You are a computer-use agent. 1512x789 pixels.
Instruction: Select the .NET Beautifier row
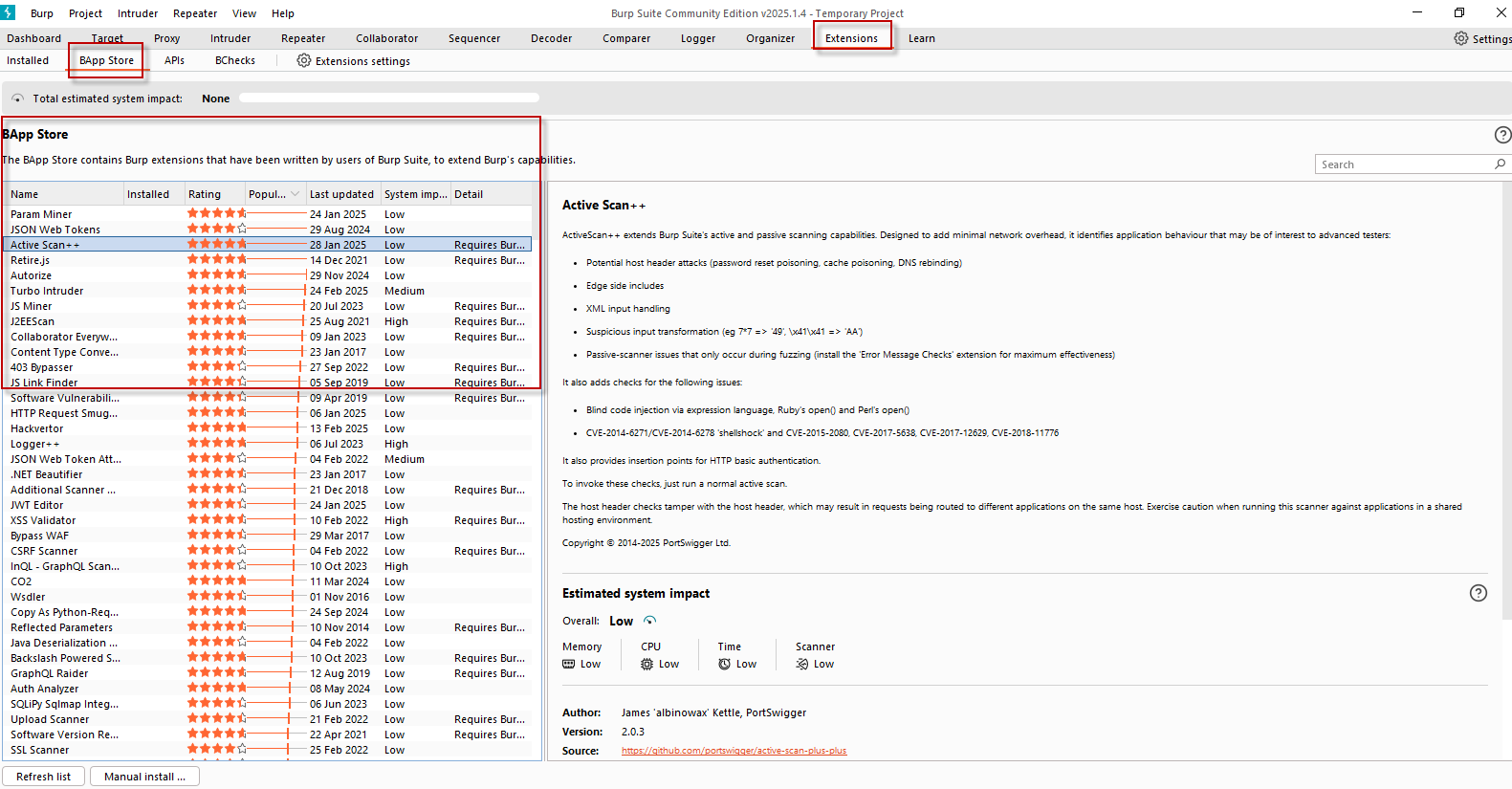pos(269,474)
